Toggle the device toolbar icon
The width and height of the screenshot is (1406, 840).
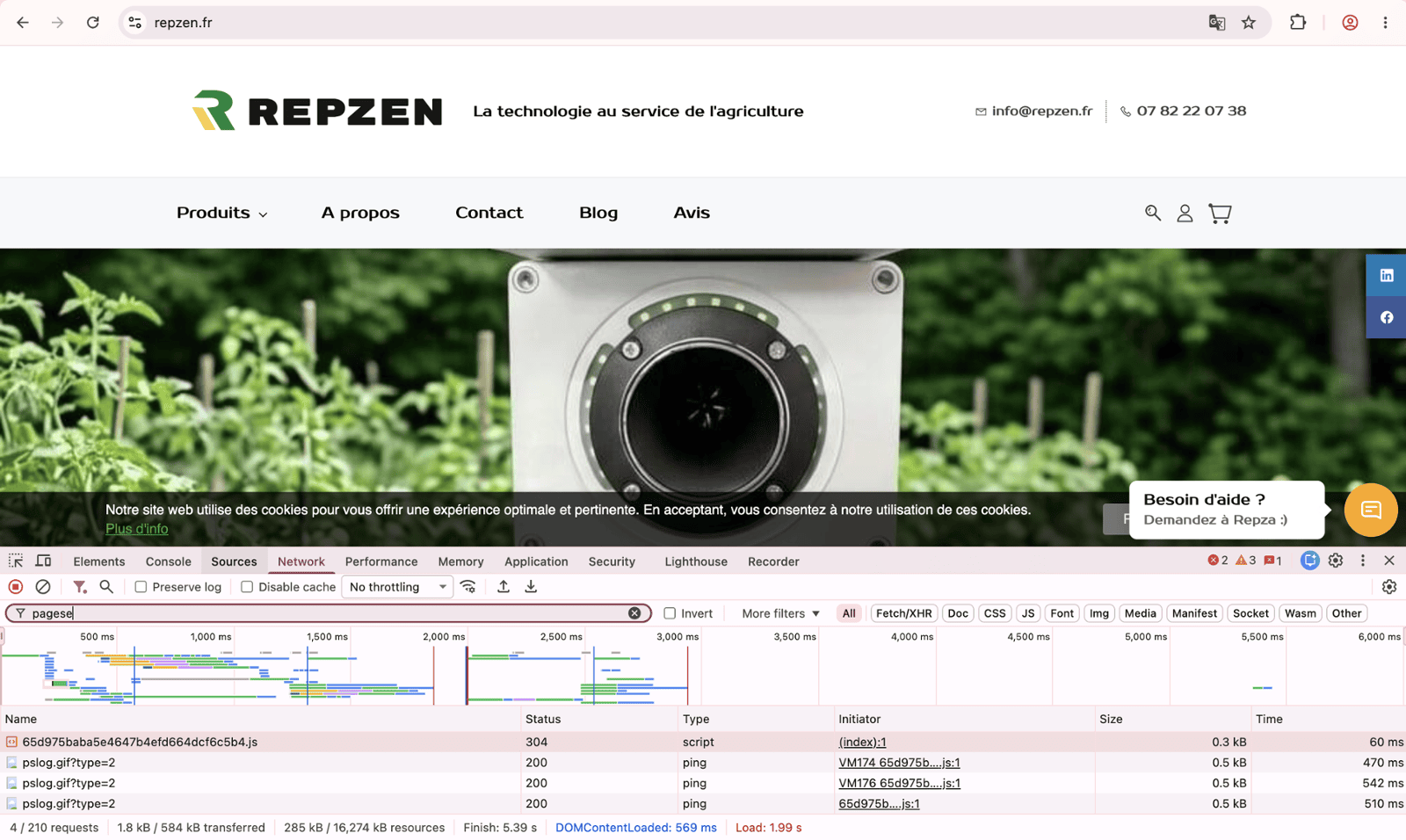(43, 561)
